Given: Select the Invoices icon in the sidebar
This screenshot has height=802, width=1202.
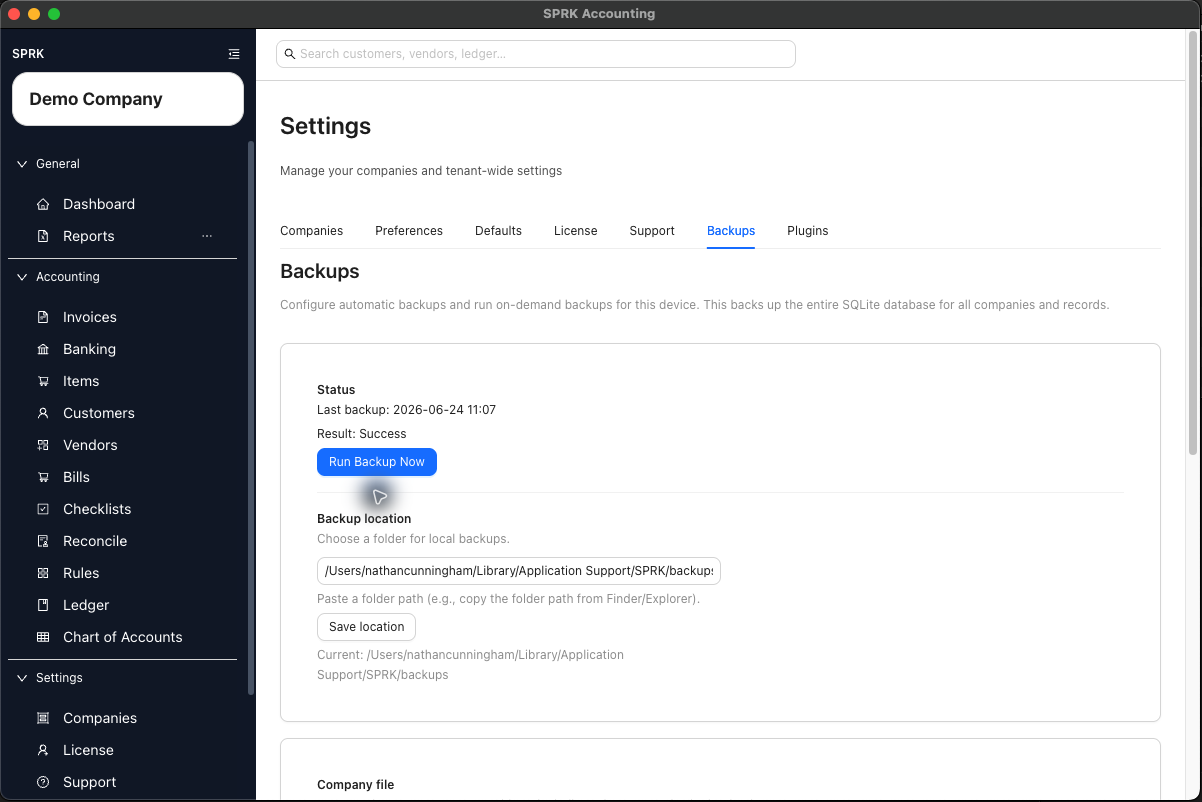Looking at the screenshot, I should [x=43, y=317].
